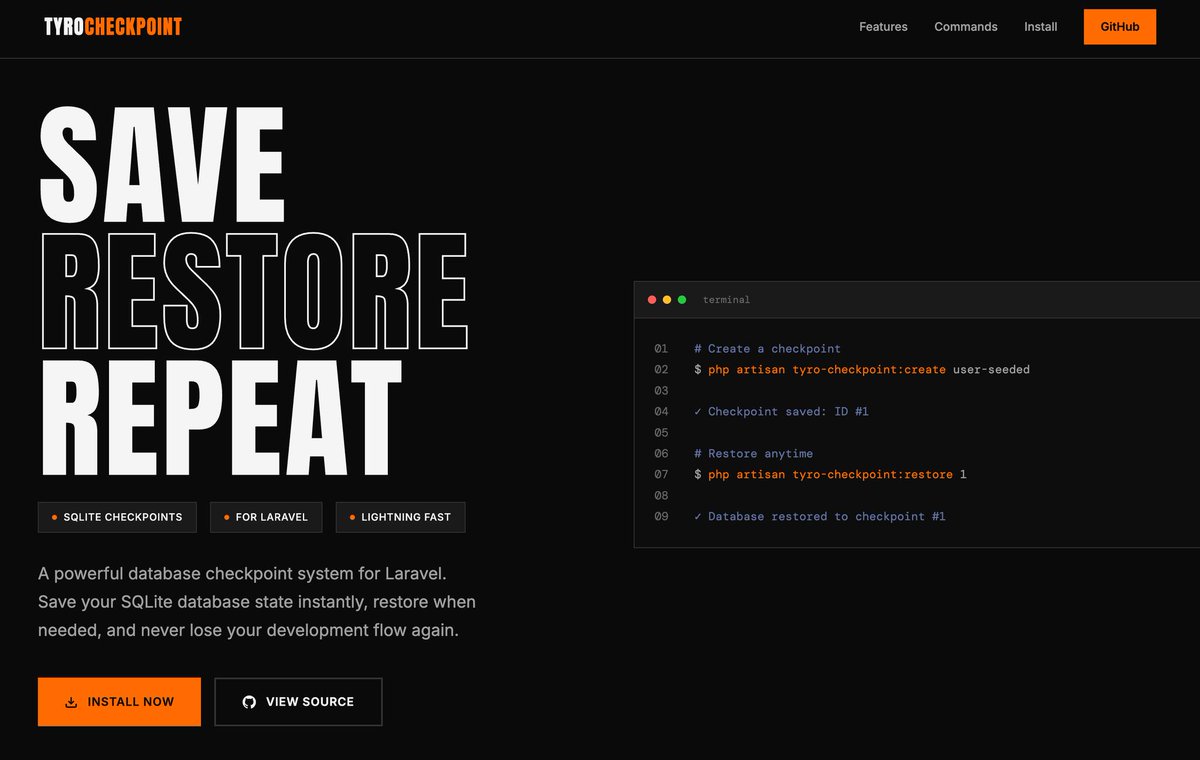Click line number 09 in terminal
The width and height of the screenshot is (1200, 760).
pyautogui.click(x=661, y=517)
